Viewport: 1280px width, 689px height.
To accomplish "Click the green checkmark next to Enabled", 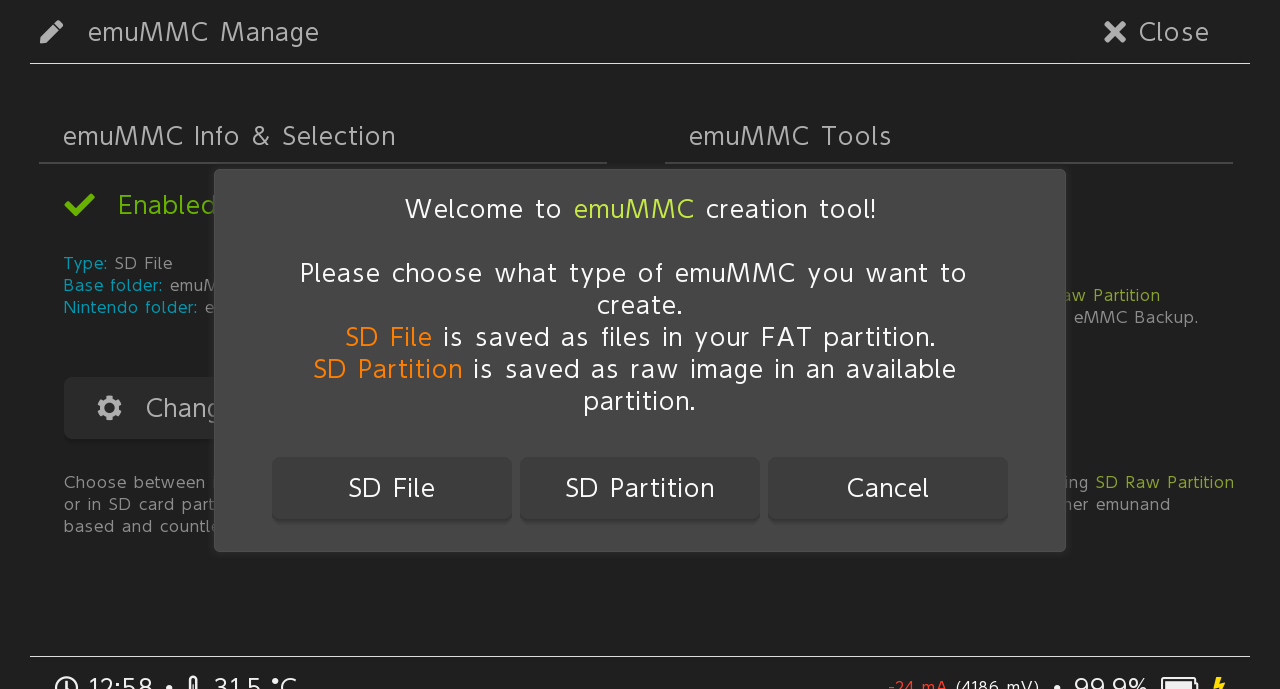I will (80, 205).
